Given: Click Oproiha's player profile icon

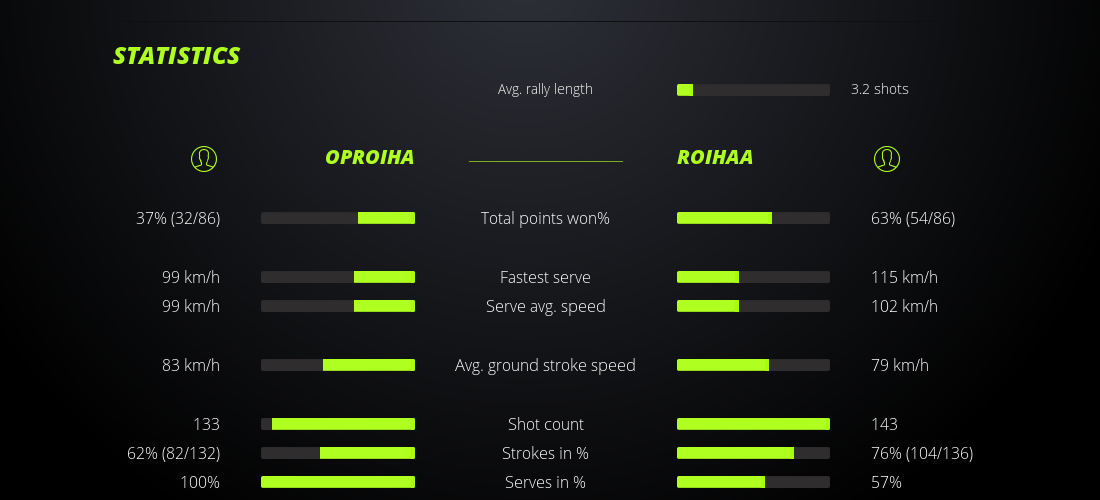Looking at the screenshot, I should pos(204,158).
